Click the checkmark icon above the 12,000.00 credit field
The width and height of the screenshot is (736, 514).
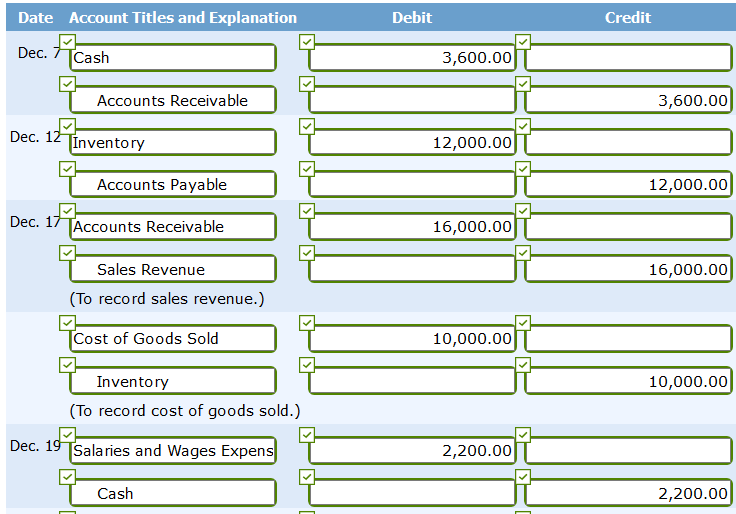tap(523, 169)
